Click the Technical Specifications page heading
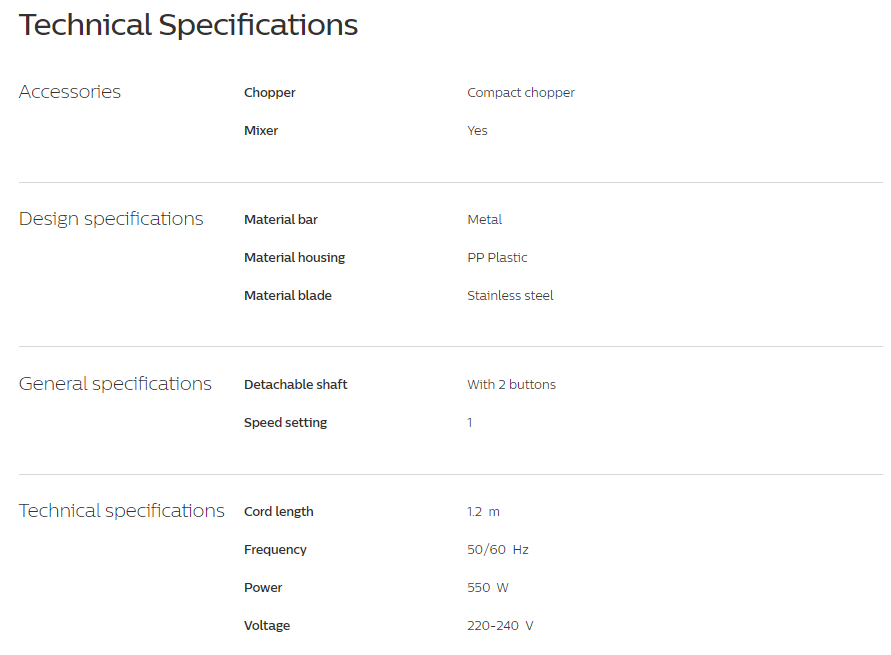 coord(188,25)
